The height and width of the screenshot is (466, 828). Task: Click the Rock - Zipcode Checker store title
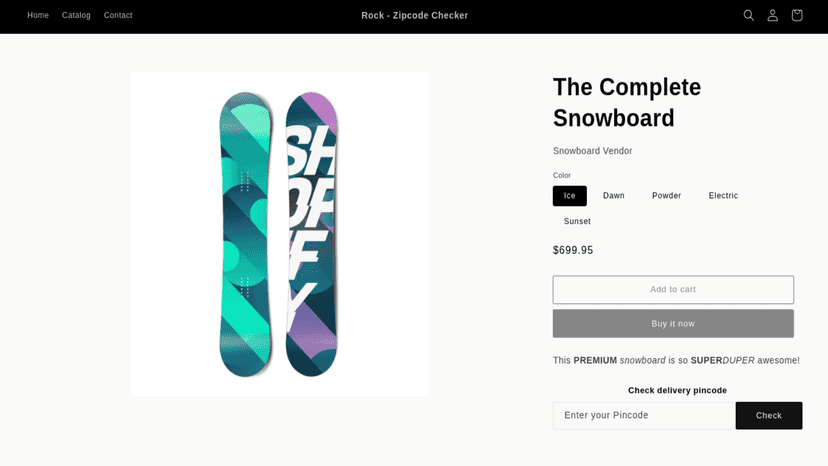coord(415,15)
